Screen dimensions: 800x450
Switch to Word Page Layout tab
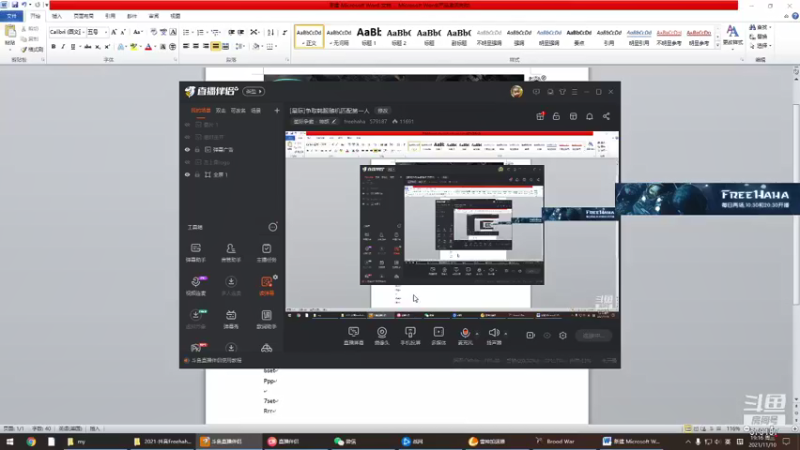tap(83, 16)
